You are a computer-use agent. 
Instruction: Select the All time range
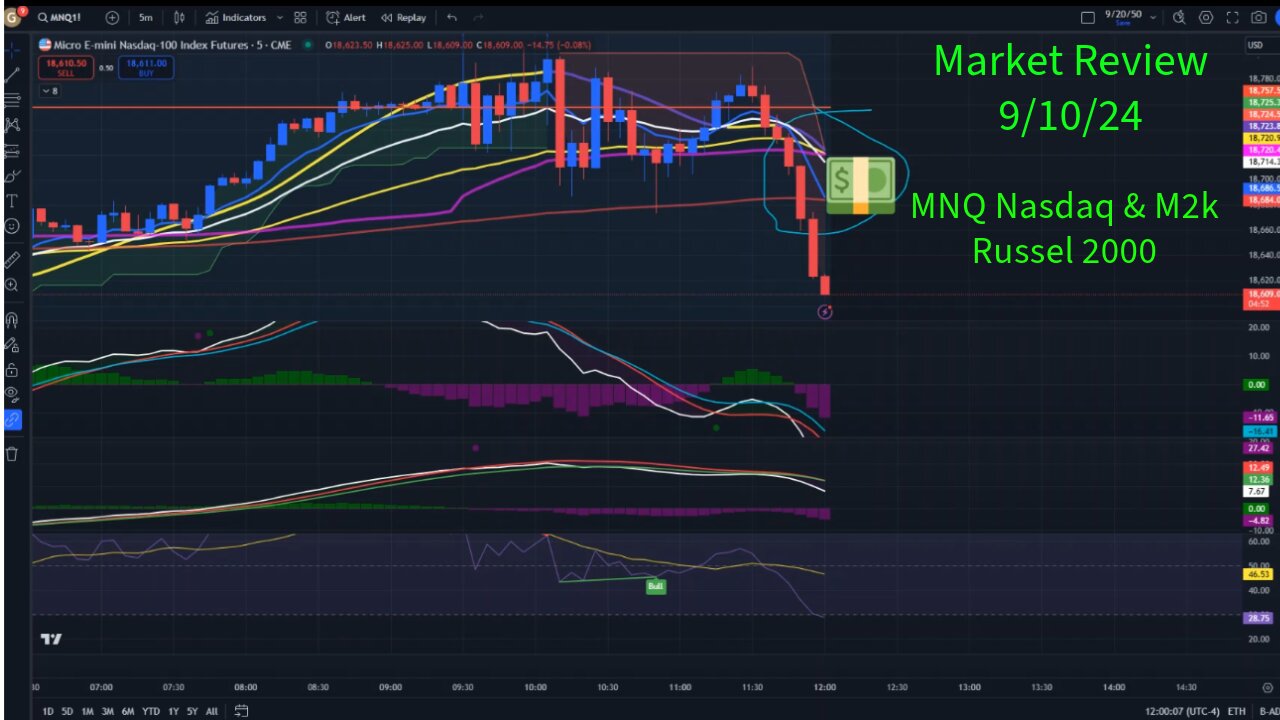click(x=211, y=711)
